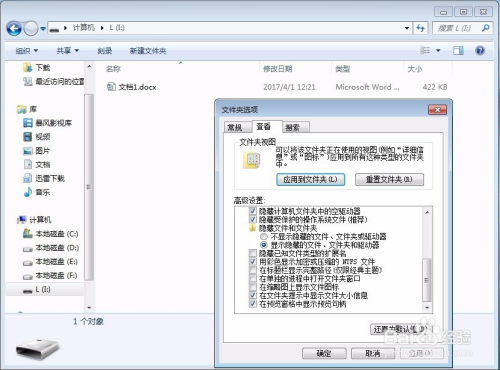Sort by the 大小 column
Image resolution: width=500 pixels, height=370 pixels.
click(415, 69)
